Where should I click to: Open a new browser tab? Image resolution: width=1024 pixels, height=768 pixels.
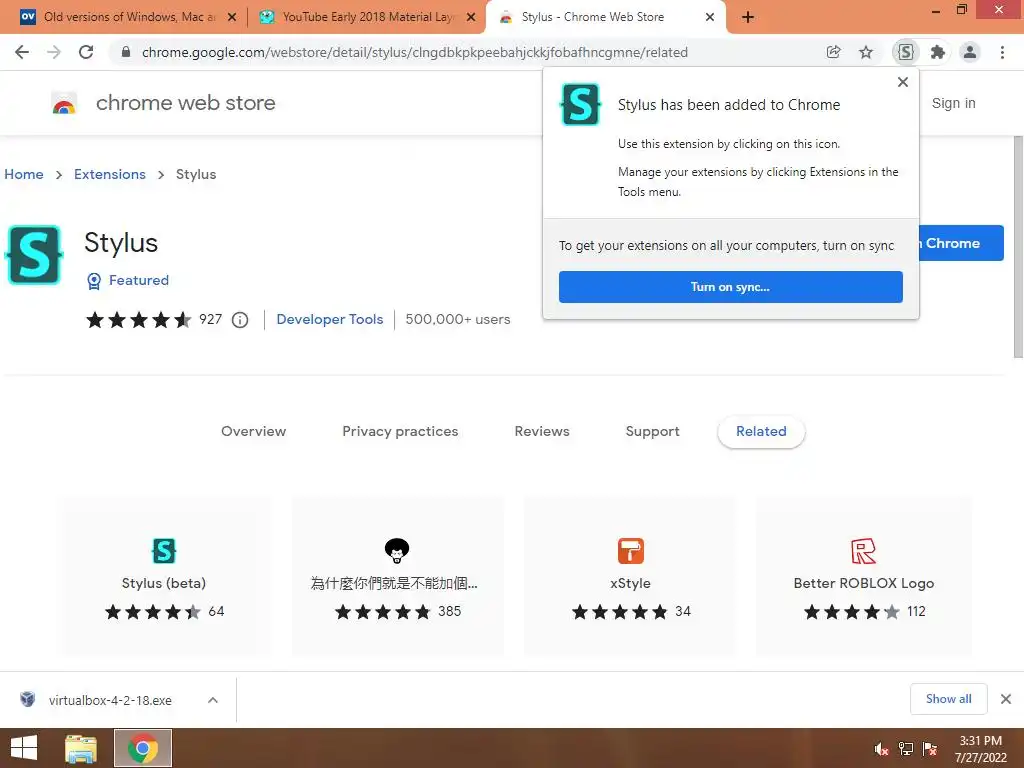click(x=748, y=18)
